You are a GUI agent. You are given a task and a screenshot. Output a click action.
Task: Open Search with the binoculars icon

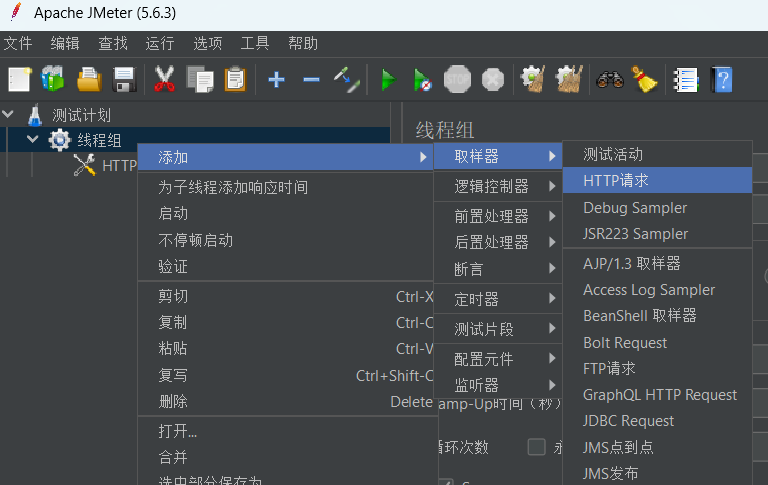(x=610, y=79)
